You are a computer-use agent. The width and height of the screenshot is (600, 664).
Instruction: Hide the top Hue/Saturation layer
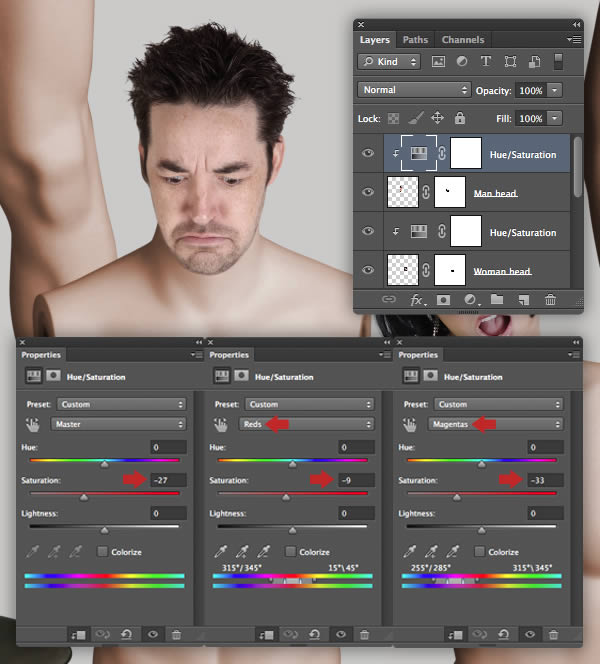click(x=368, y=153)
